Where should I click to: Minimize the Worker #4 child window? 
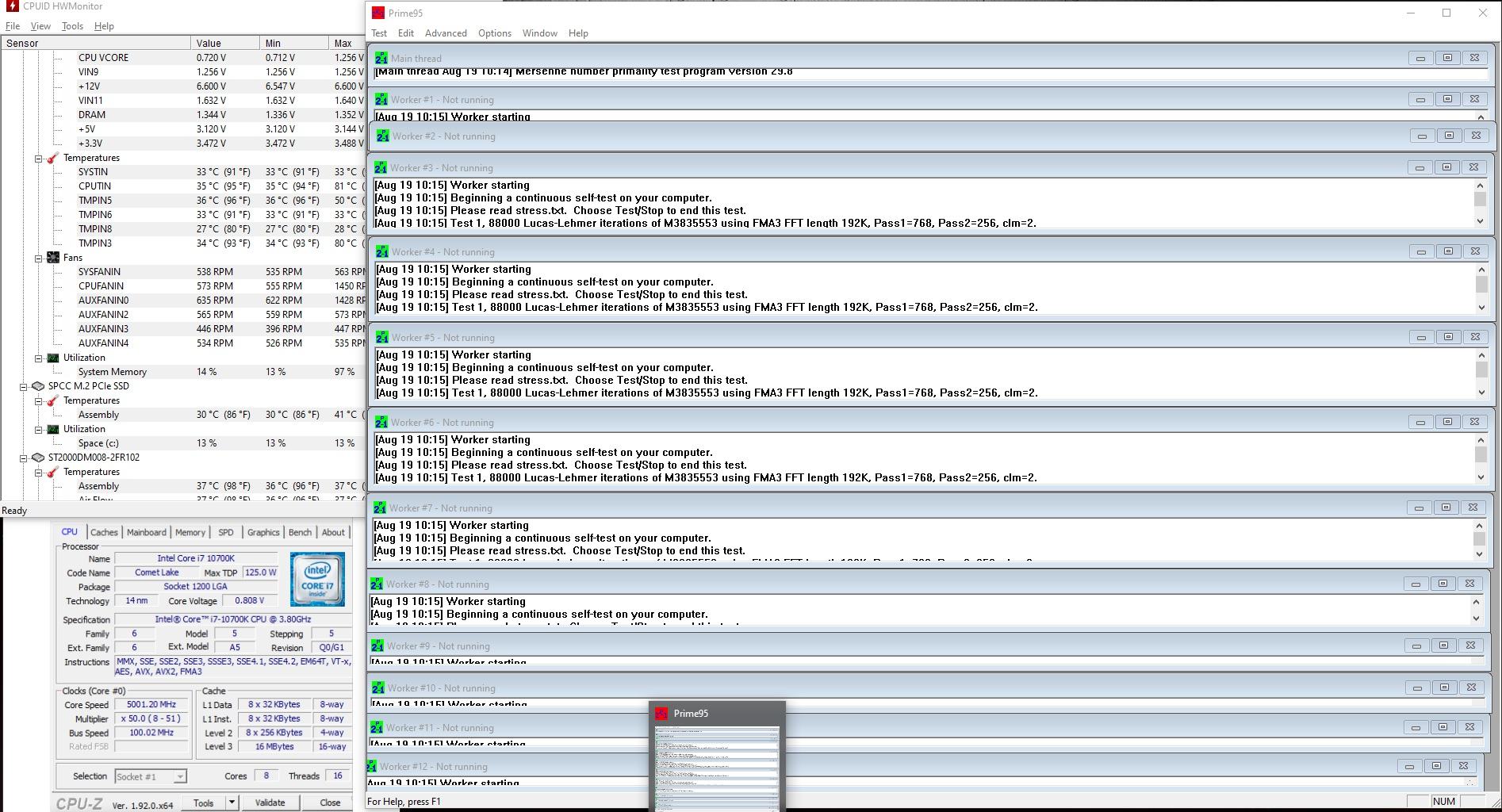[1421, 251]
